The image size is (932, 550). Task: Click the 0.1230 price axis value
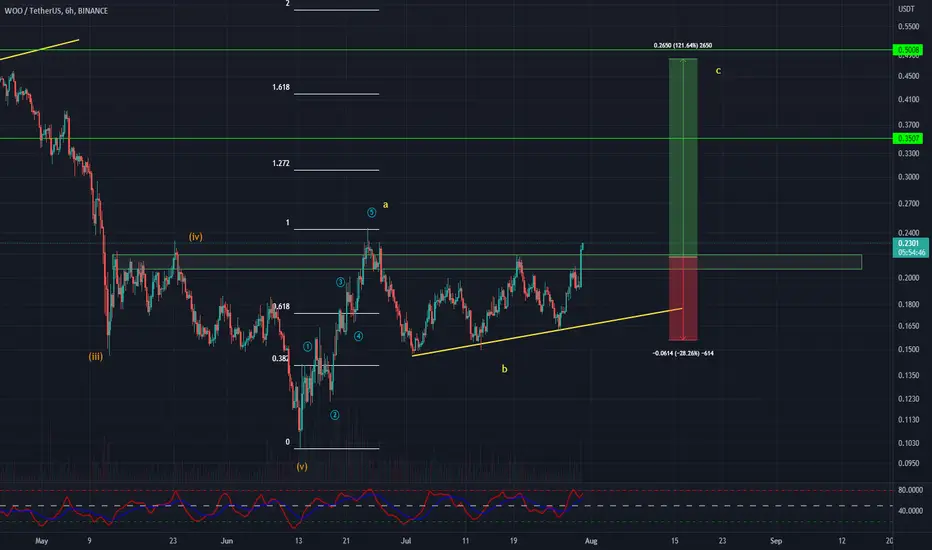tap(908, 398)
